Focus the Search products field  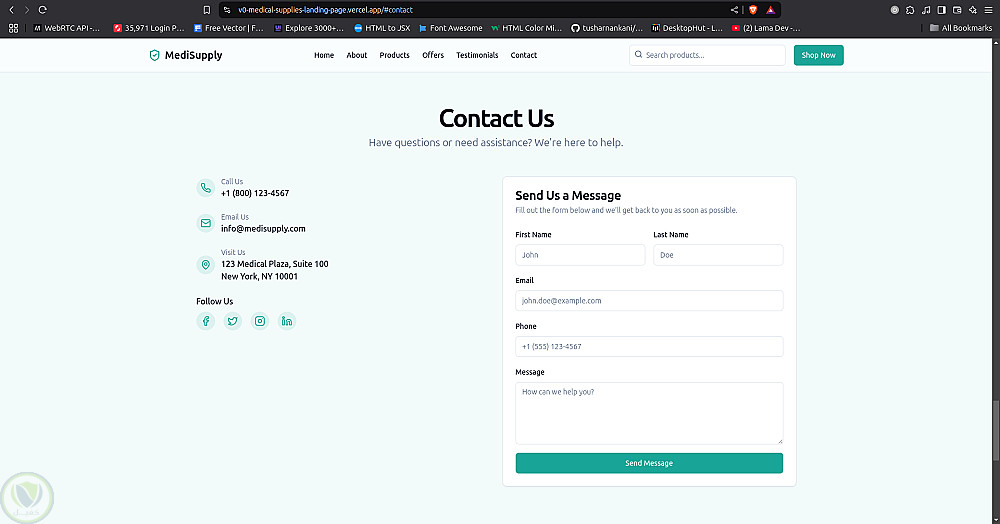coord(712,55)
